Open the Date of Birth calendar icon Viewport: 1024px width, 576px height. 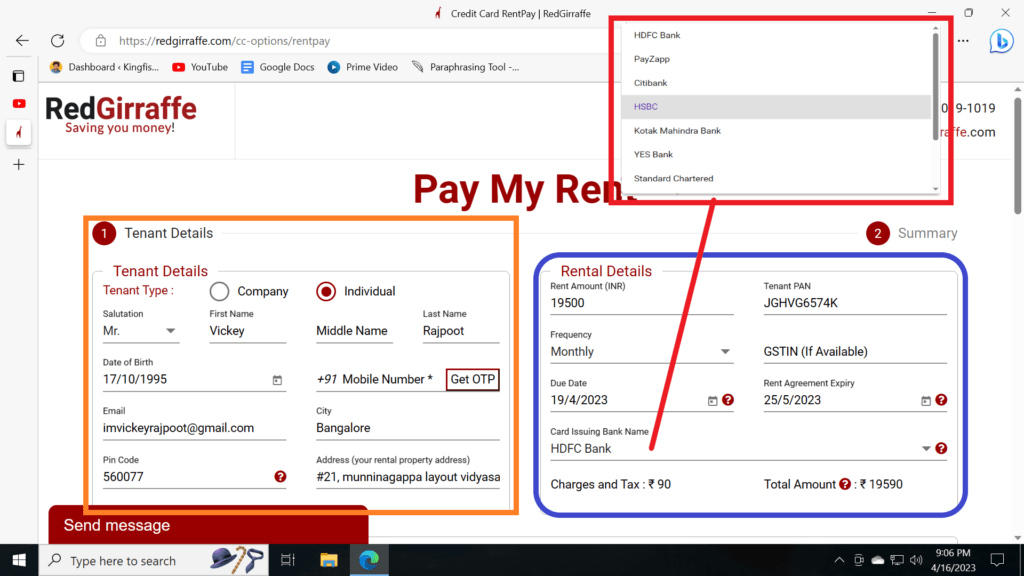(277, 380)
